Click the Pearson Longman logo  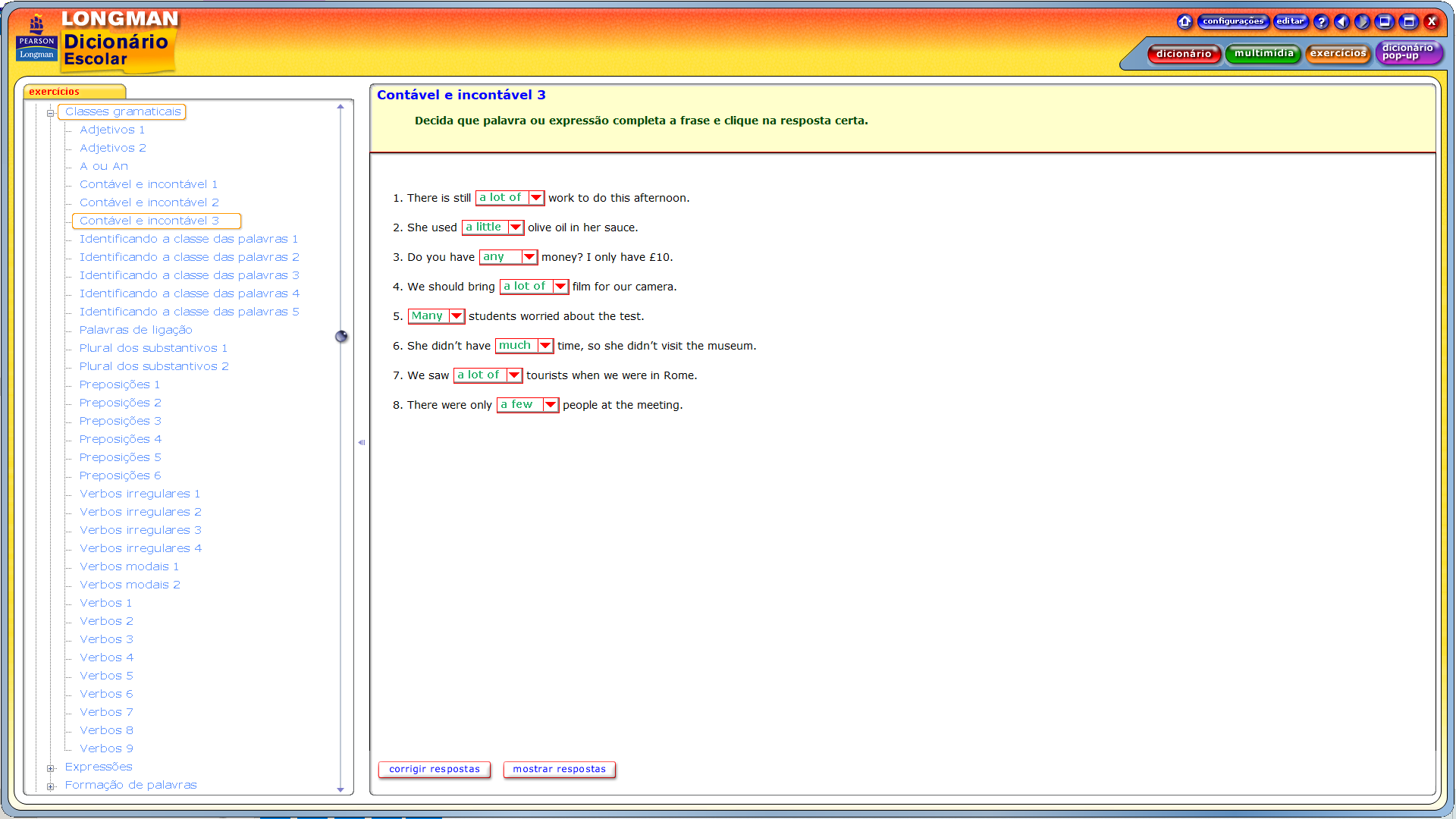36,38
